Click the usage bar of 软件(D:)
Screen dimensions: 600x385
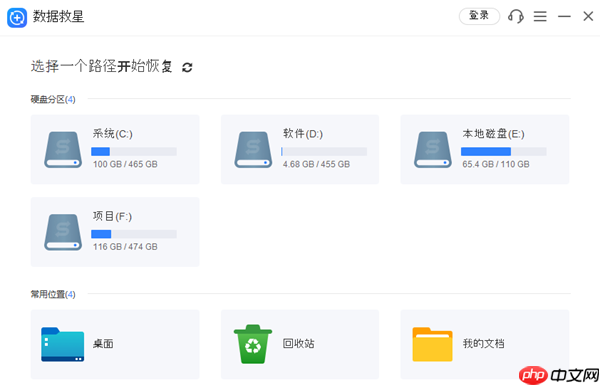tap(324, 152)
